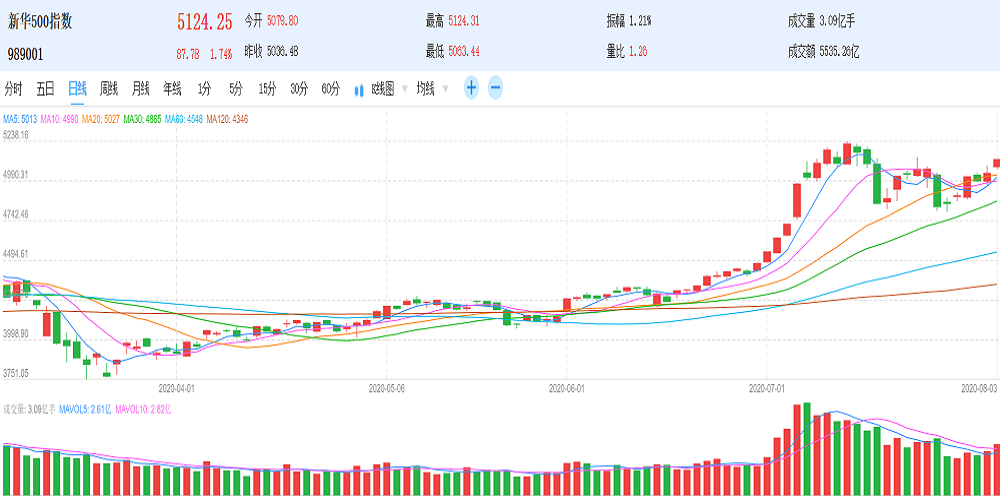Select the 五日 chart tab
This screenshot has height=500, width=1000.
click(x=45, y=88)
